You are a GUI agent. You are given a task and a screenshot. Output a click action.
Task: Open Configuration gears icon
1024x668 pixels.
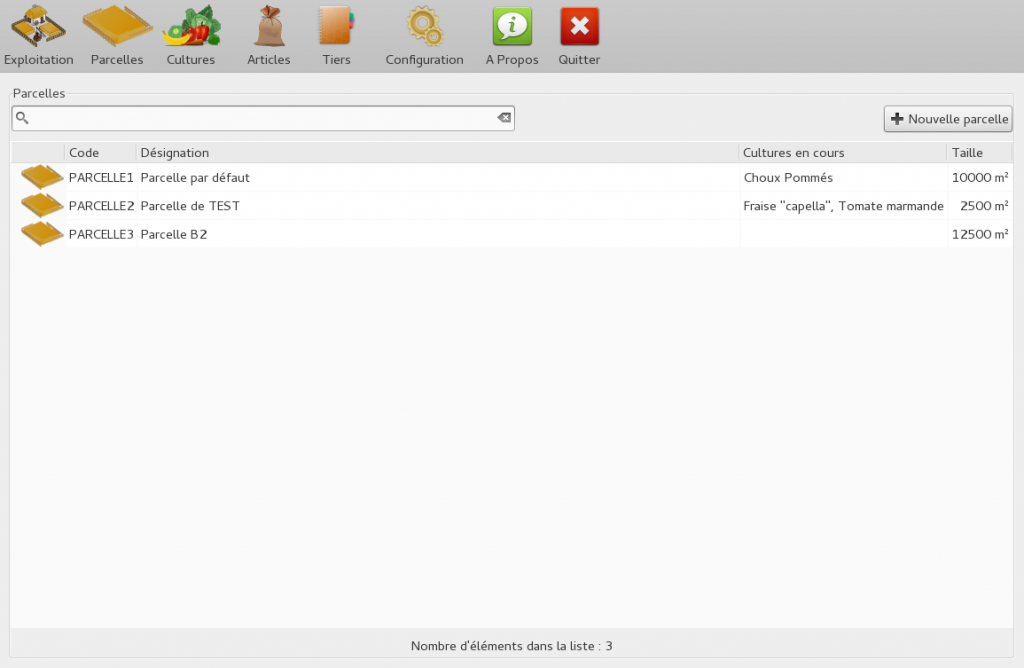pos(424,36)
